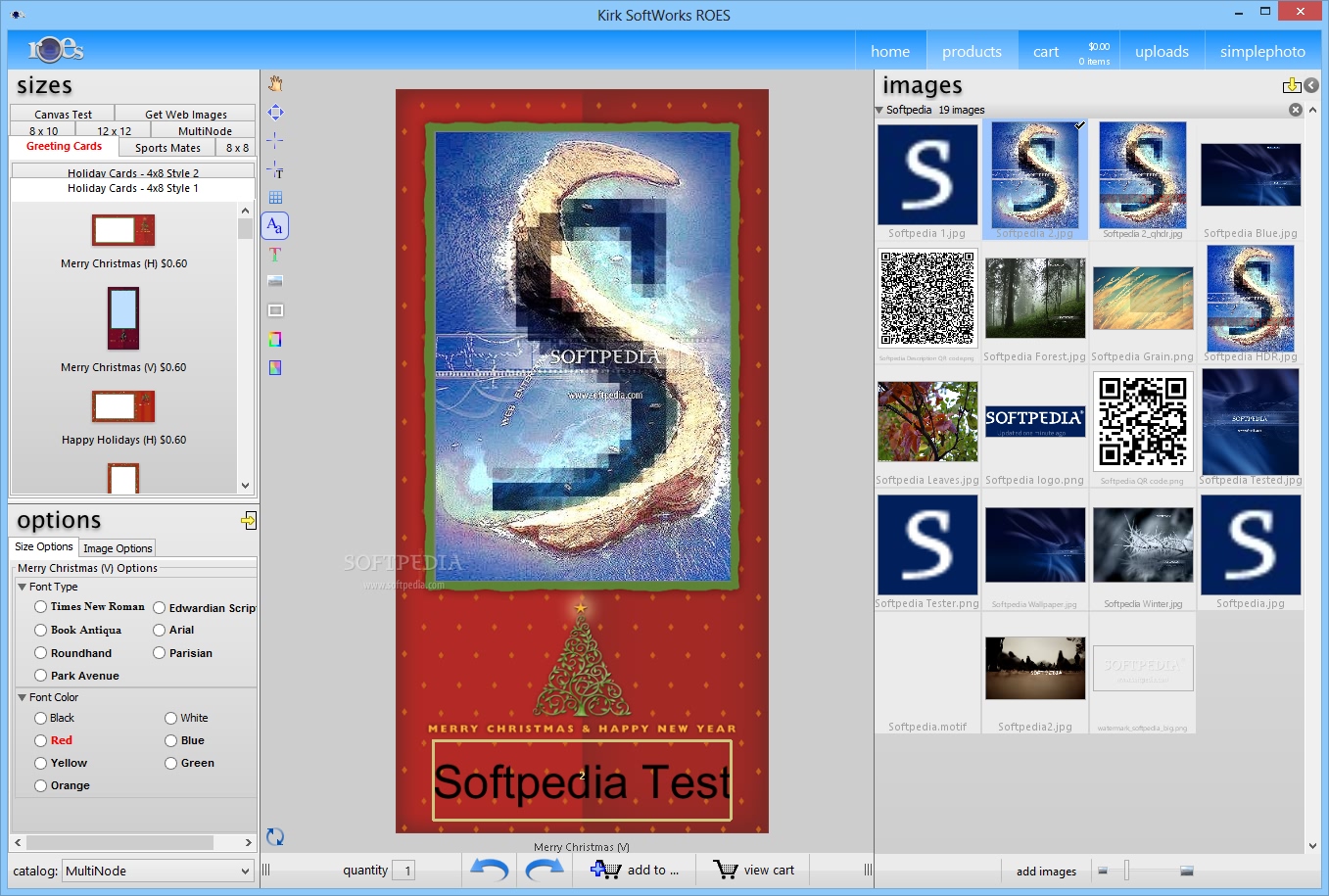Click the yellow arrow icon in options header
1329x896 pixels.
(x=249, y=520)
